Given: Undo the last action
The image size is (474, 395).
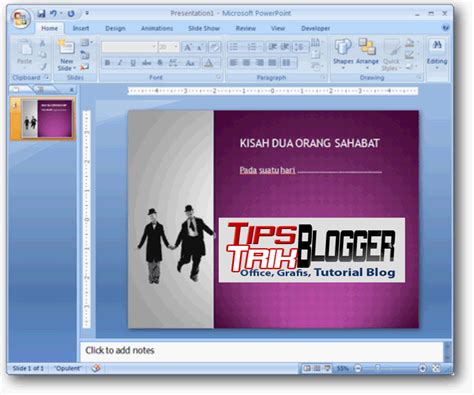Looking at the screenshot, I should (x=53, y=14).
